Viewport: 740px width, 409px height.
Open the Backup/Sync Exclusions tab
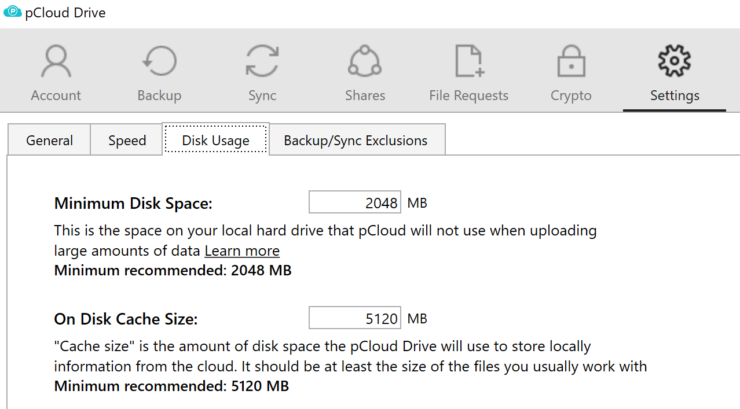[x=356, y=140]
